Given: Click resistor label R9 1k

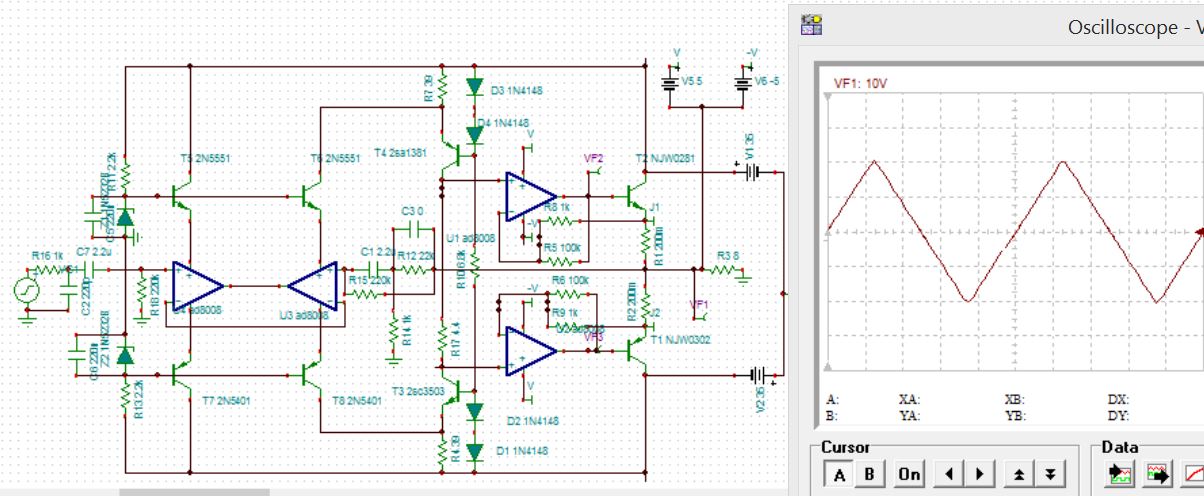Looking at the screenshot, I should pyautogui.click(x=565, y=313).
